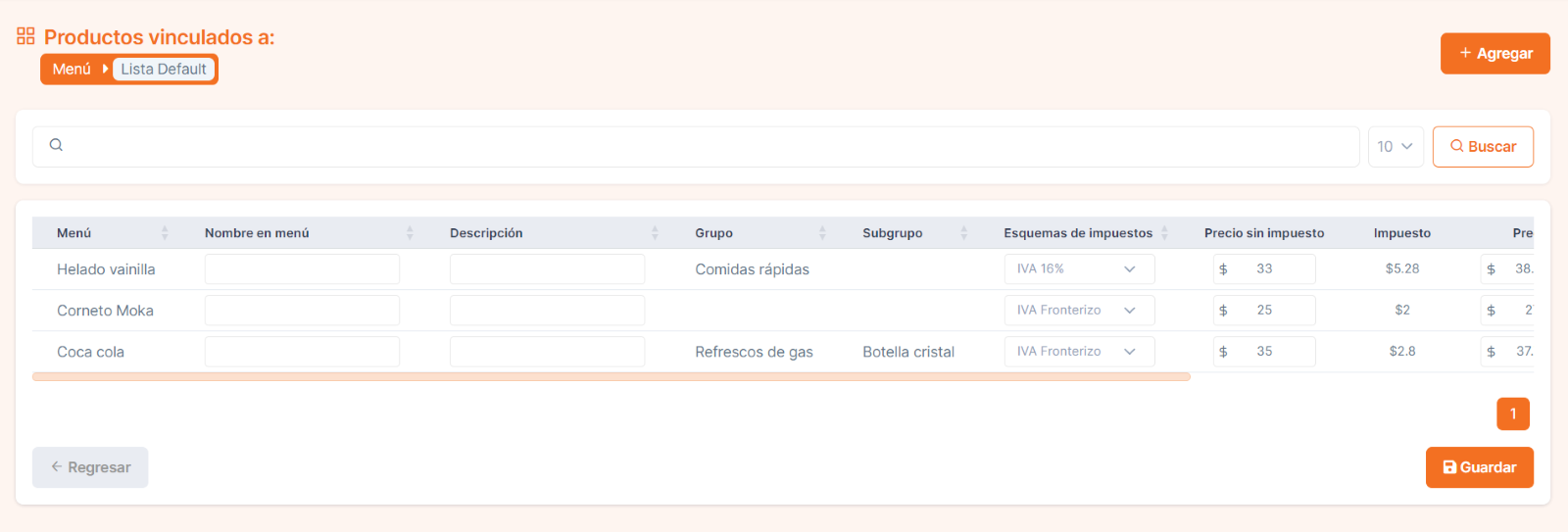
Task: Click the Agregar button
Action: point(1494,54)
